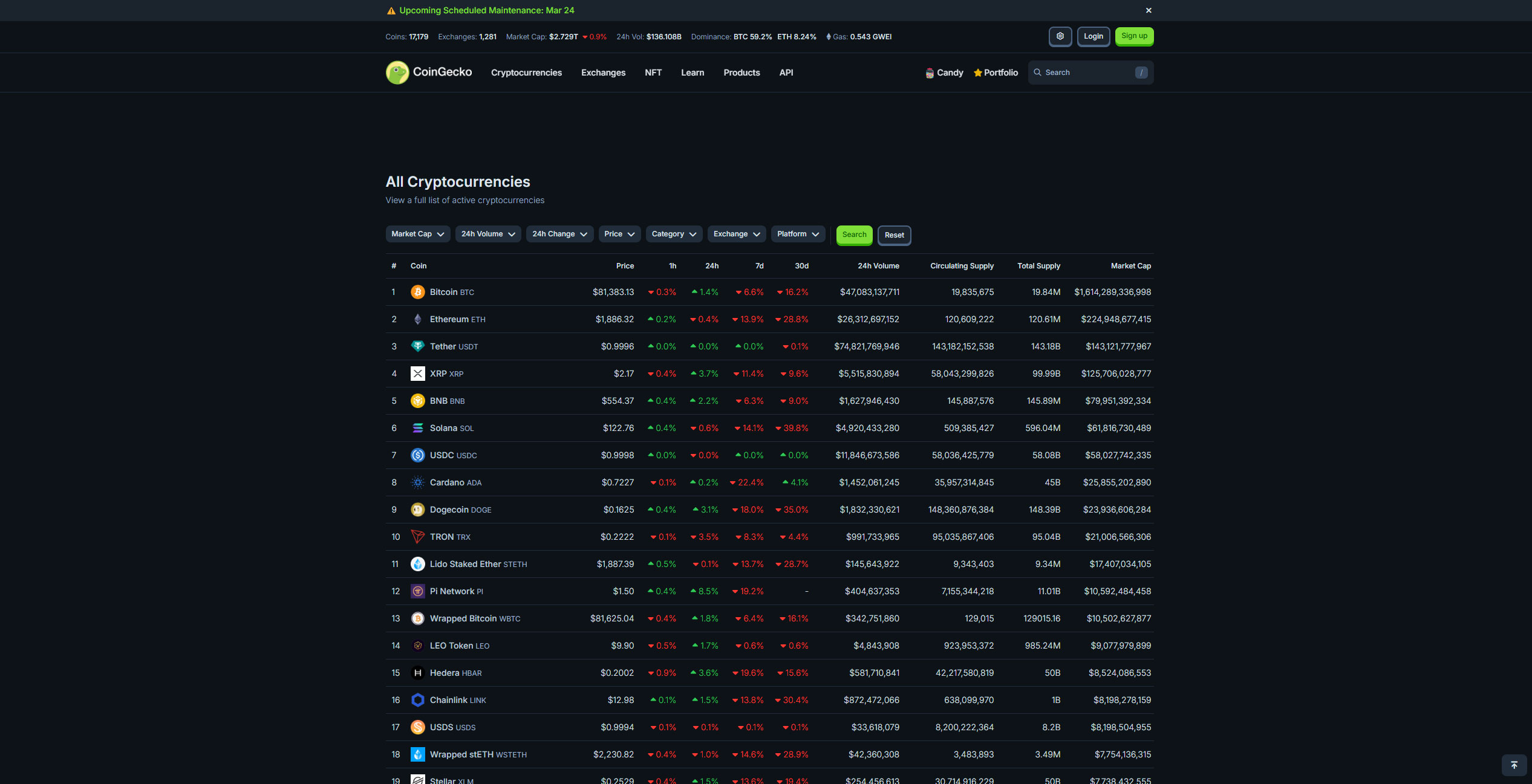Open the 24h Change filter dropdown
The image size is (1532, 784).
click(x=560, y=234)
